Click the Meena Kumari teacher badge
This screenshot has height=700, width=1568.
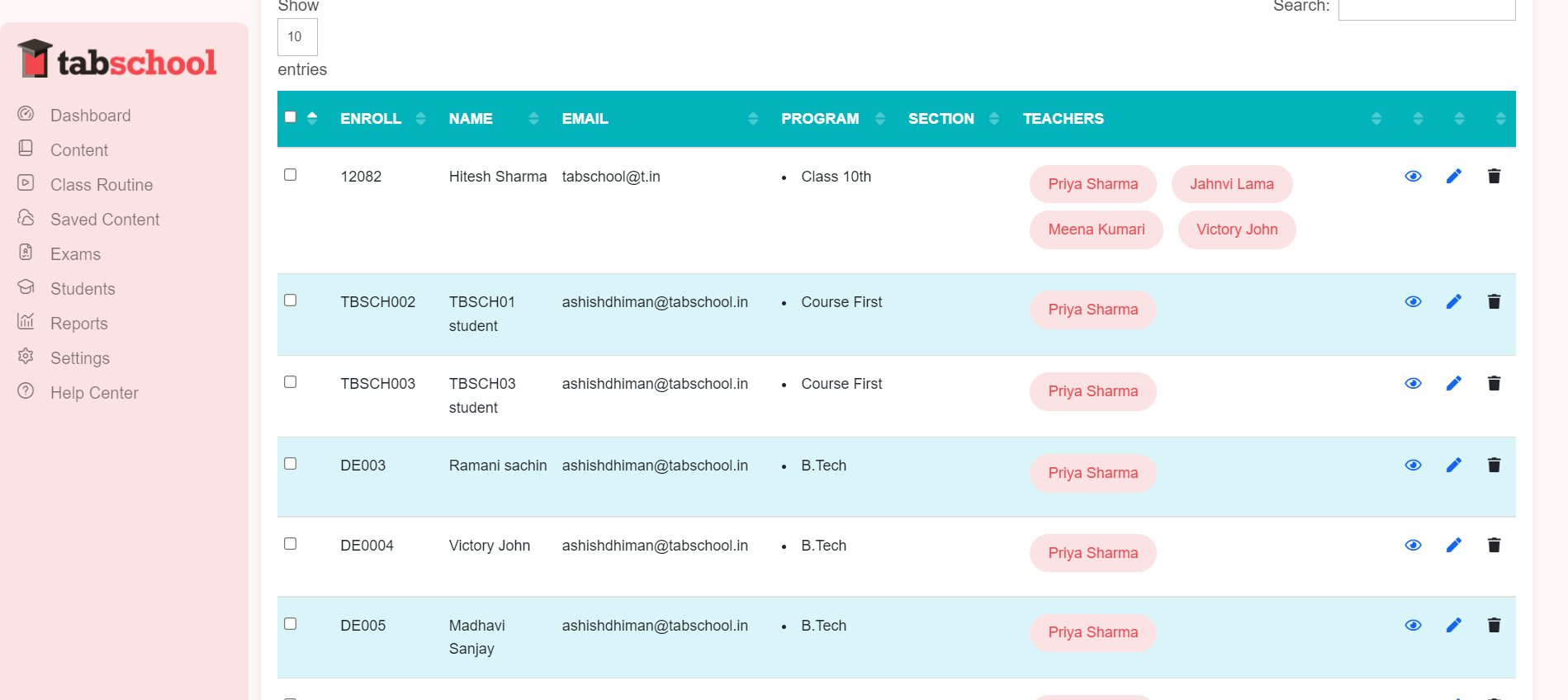[1096, 229]
